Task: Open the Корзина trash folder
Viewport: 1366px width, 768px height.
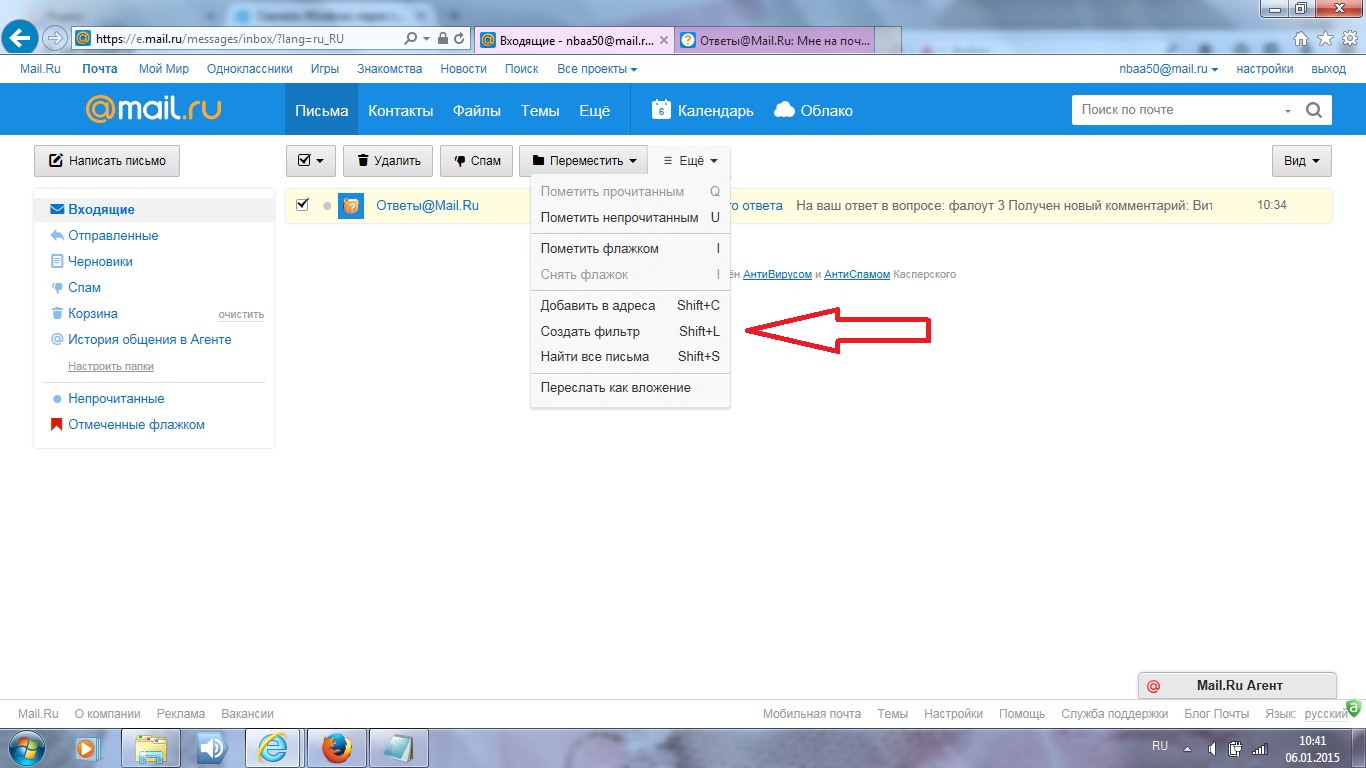Action: [93, 314]
